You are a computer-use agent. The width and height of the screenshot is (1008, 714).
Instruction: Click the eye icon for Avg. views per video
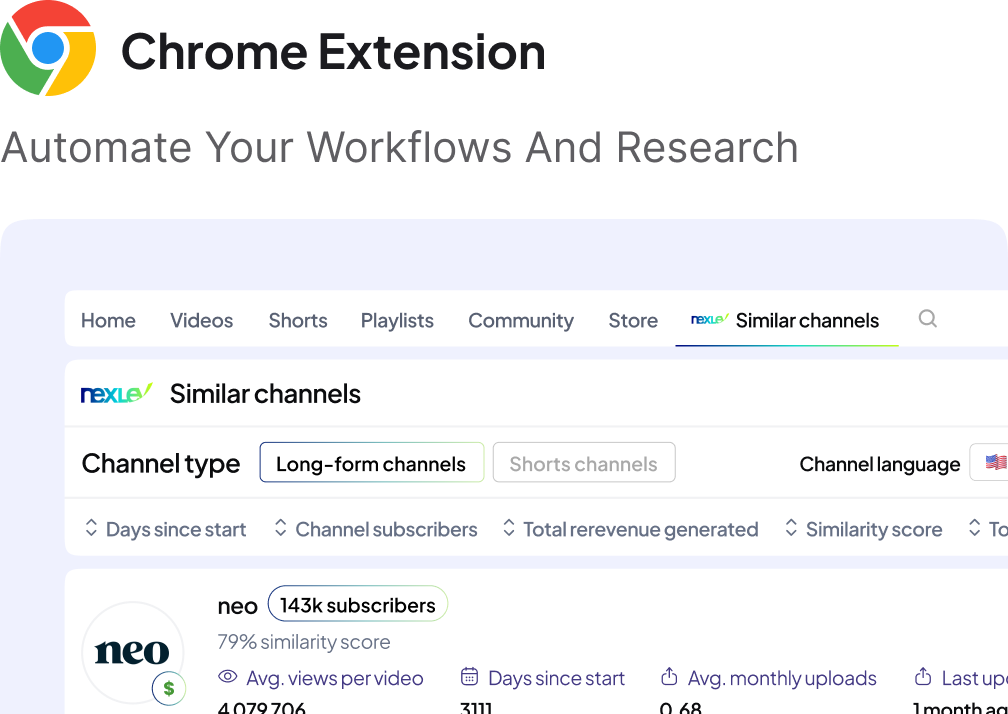click(228, 677)
